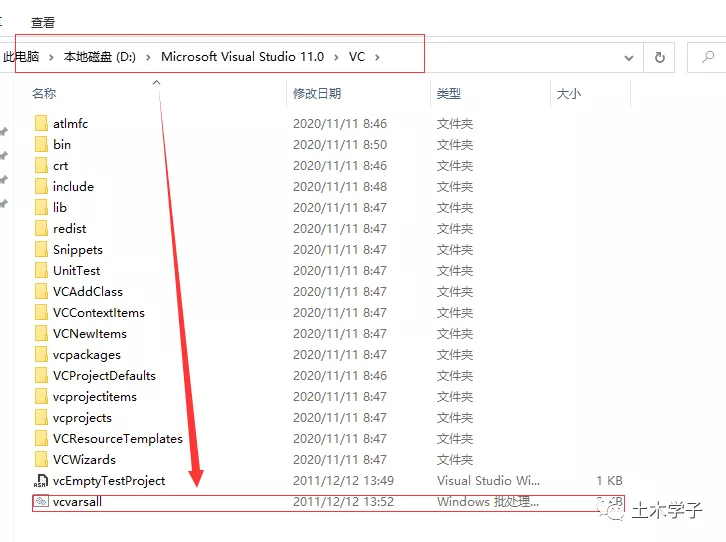Select the VCResourceTemplates folder icon
The image size is (726, 542).
click(41, 439)
